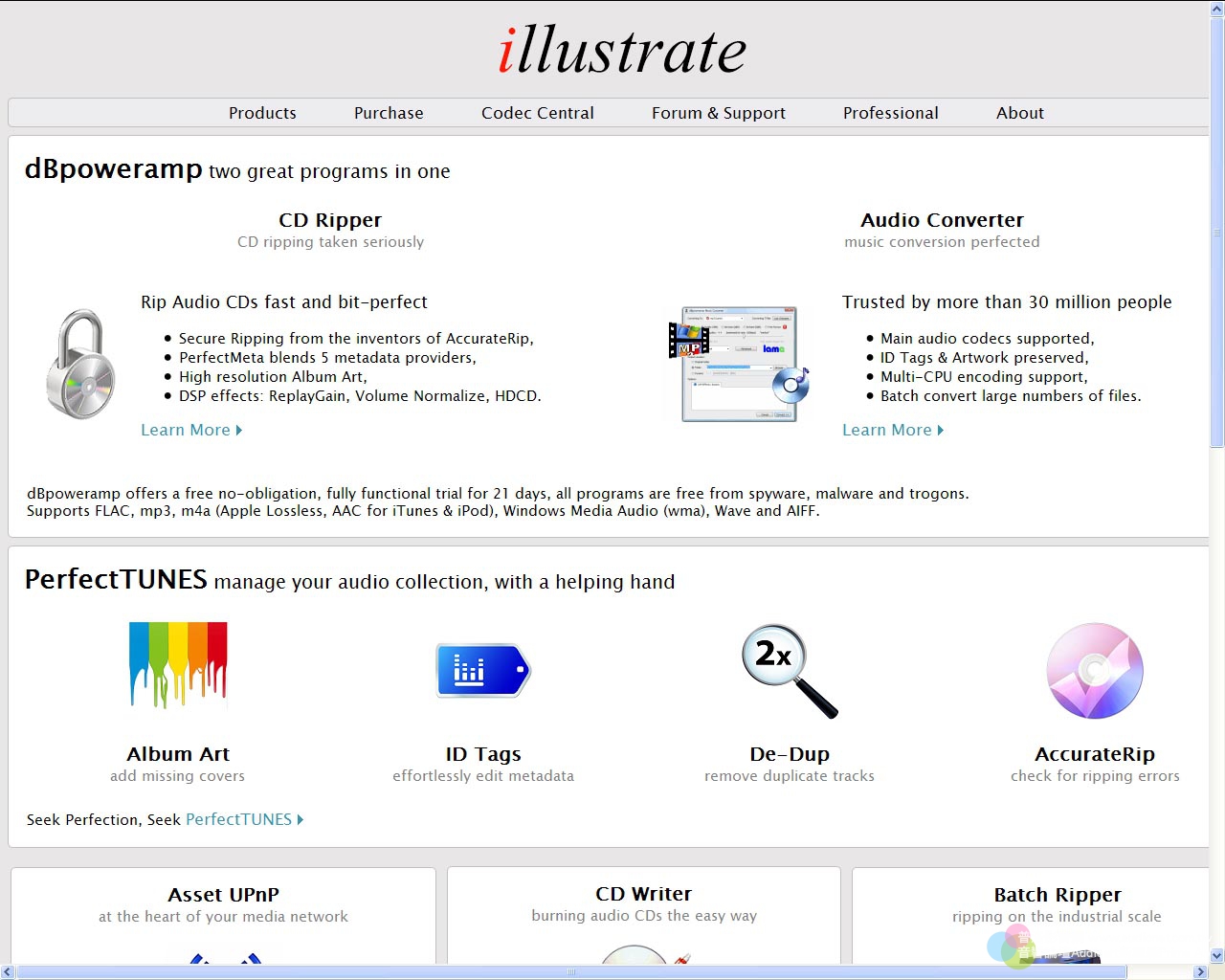Click the vertical scrollbar thumb
Image resolution: width=1225 pixels, height=980 pixels.
point(1217,232)
